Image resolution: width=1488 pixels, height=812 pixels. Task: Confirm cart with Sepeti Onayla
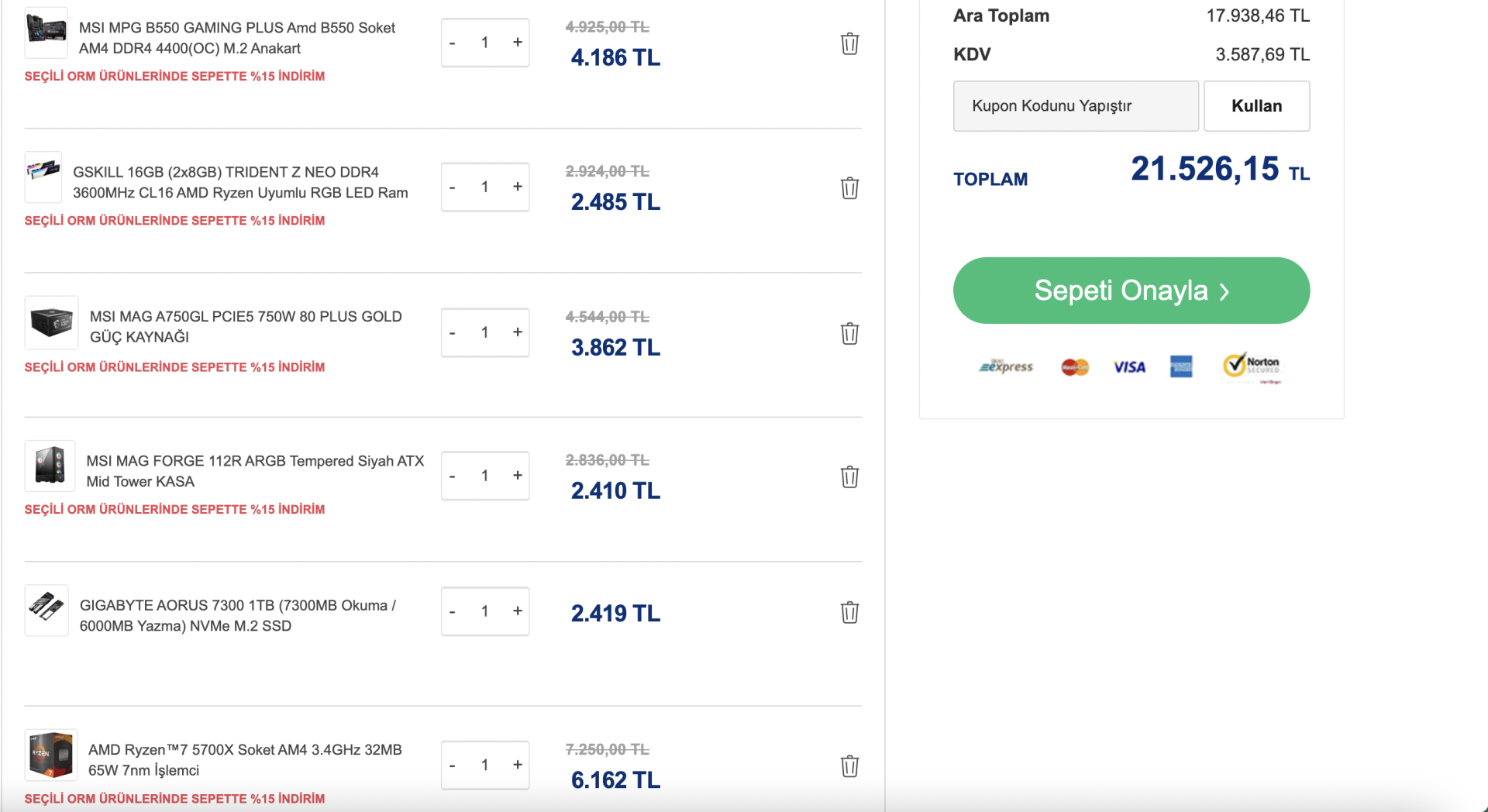point(1131,291)
